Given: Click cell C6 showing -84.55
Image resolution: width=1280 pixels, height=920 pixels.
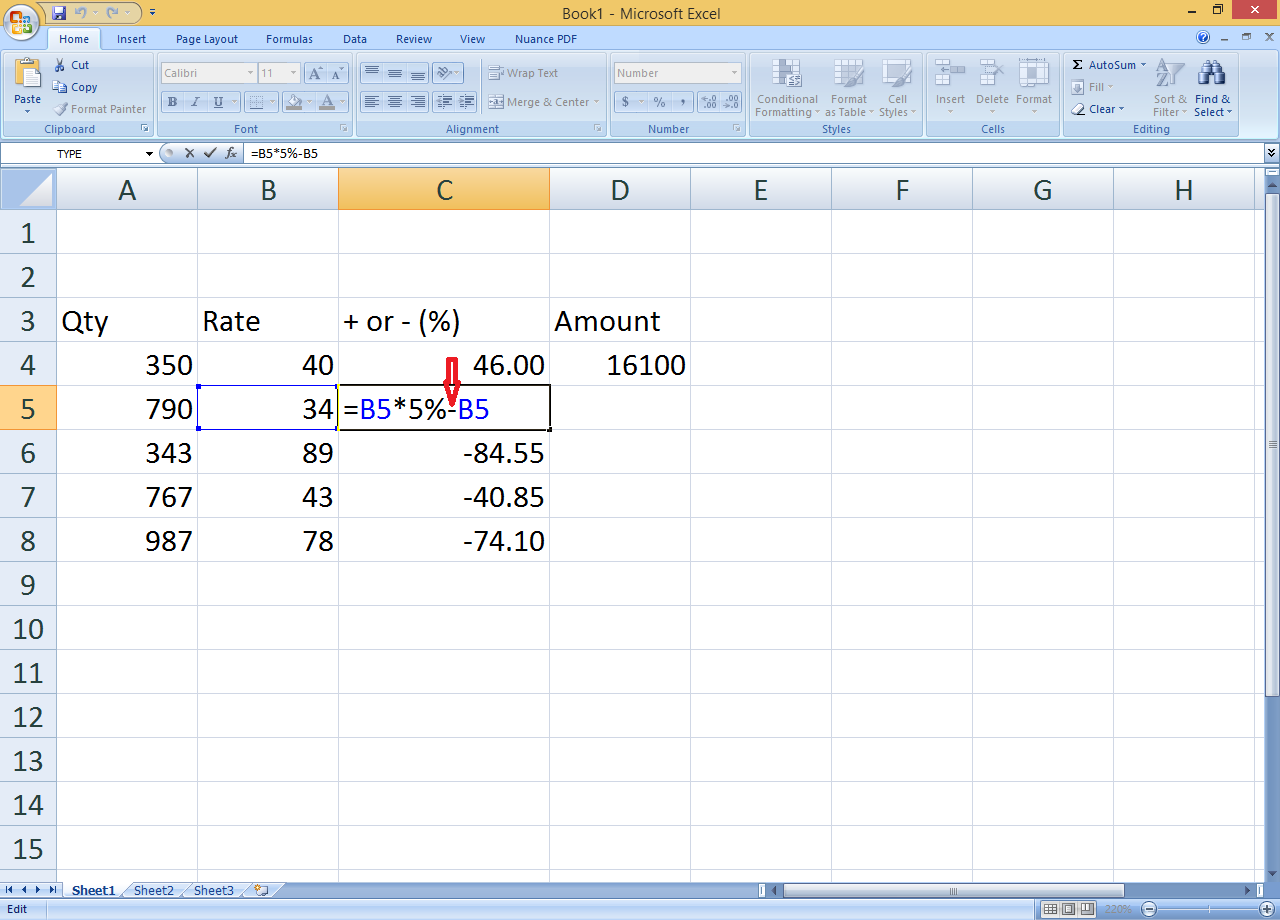Looking at the screenshot, I should tap(444, 452).
